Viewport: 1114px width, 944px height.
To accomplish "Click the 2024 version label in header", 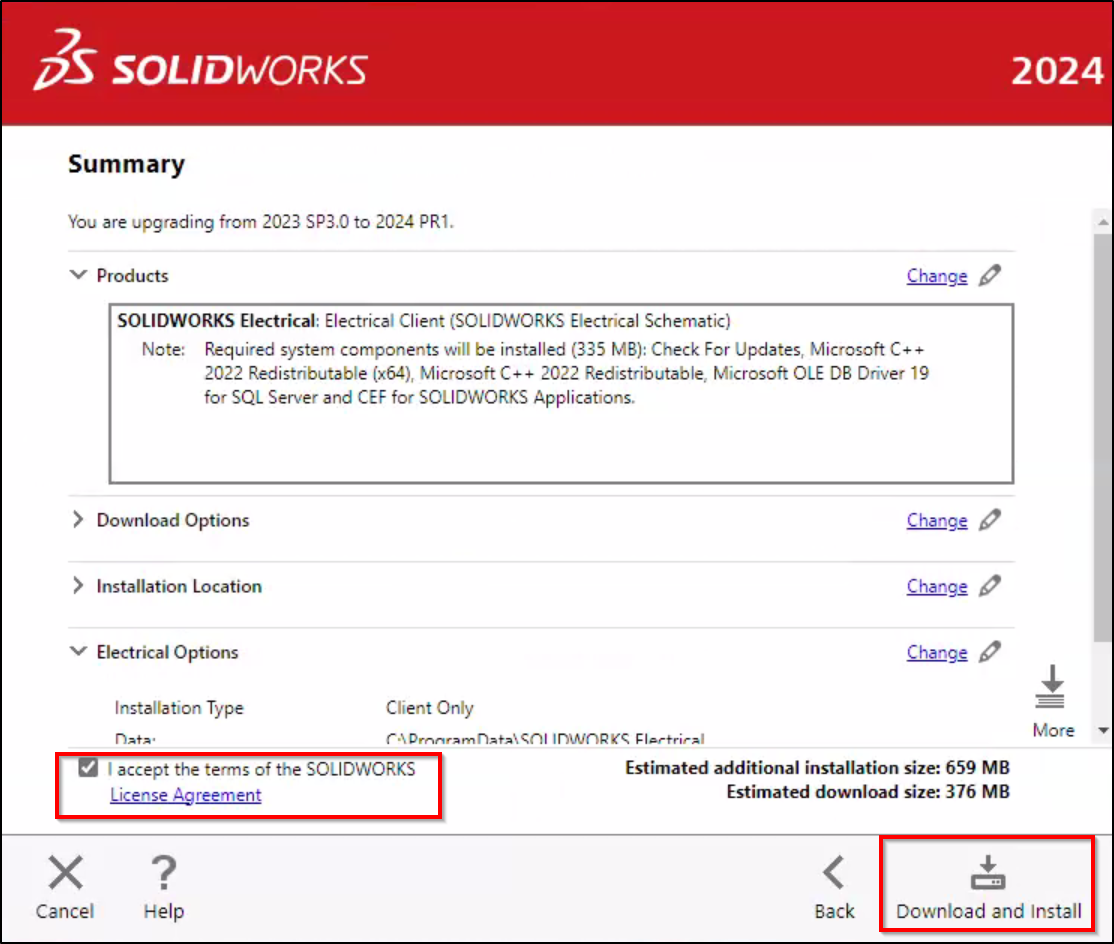I will [1056, 71].
